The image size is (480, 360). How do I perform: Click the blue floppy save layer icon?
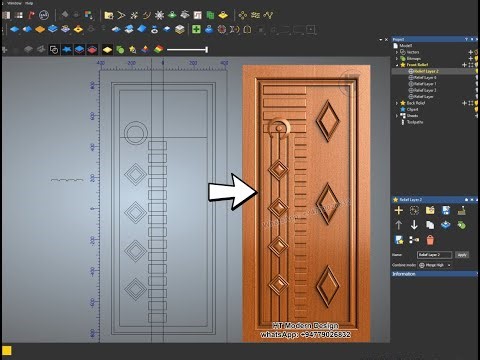446,210
